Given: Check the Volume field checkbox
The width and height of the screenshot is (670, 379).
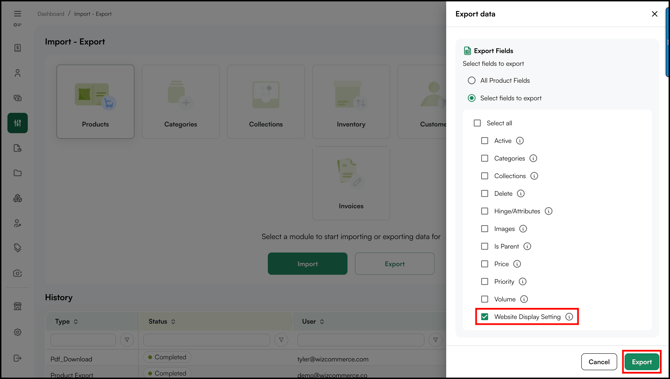Looking at the screenshot, I should tap(485, 299).
